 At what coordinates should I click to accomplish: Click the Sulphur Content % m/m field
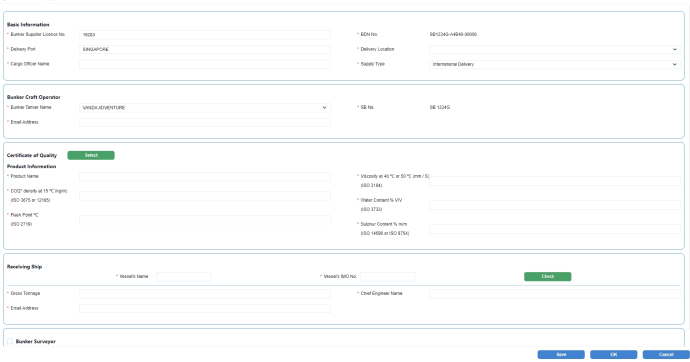(x=554, y=229)
